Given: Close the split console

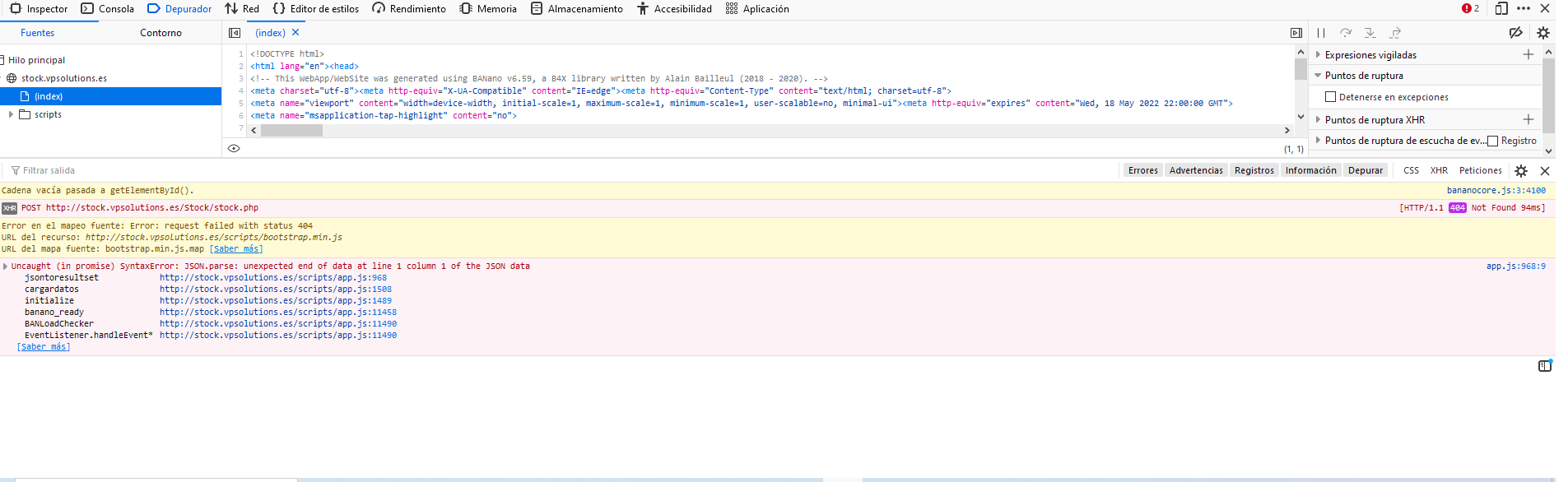Looking at the screenshot, I should coord(1545,171).
